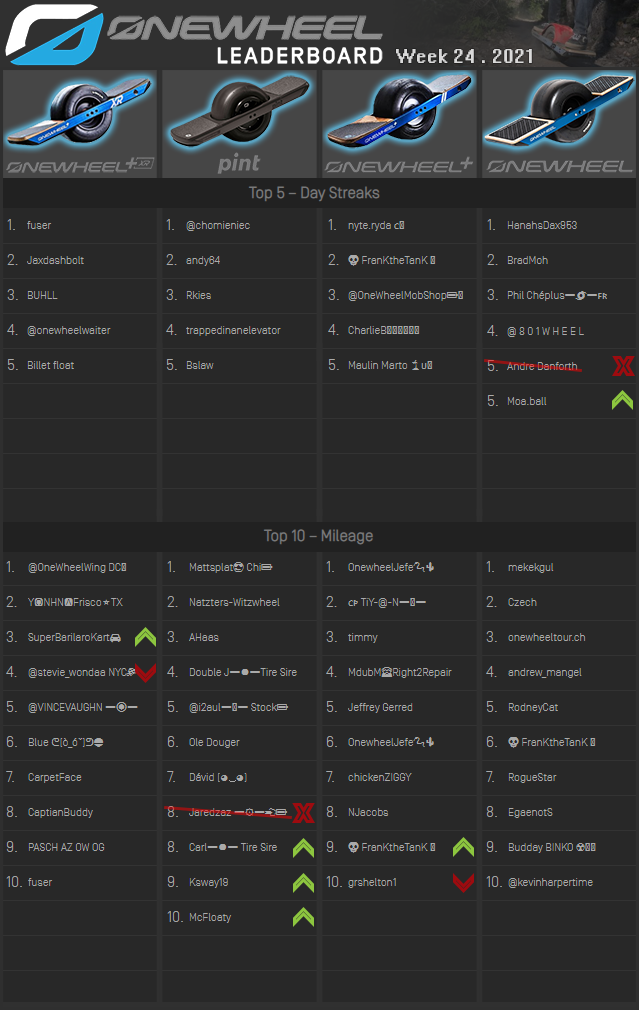The height and width of the screenshot is (1010, 639).
Task: Select the Onewheel+ board thumbnail
Action: [x=399, y=124]
